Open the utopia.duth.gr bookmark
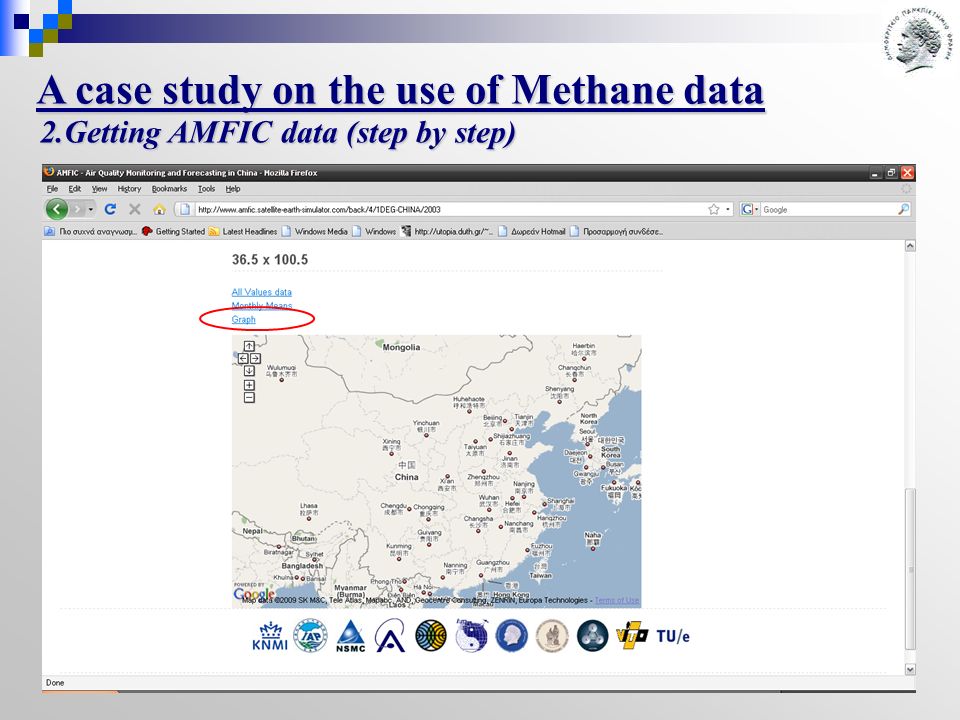The image size is (960, 720). [x=448, y=231]
